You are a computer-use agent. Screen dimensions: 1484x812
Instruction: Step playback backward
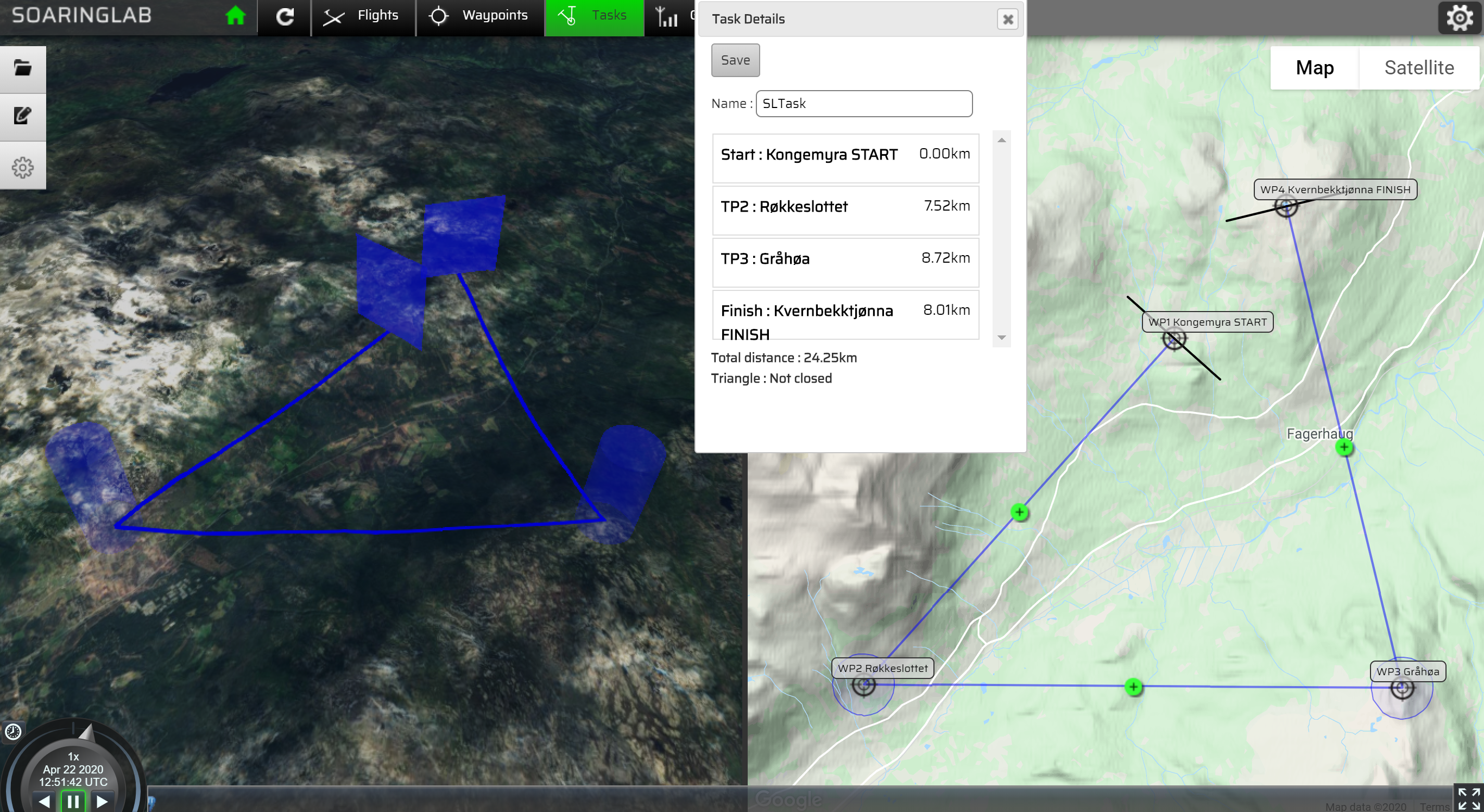pyautogui.click(x=45, y=801)
